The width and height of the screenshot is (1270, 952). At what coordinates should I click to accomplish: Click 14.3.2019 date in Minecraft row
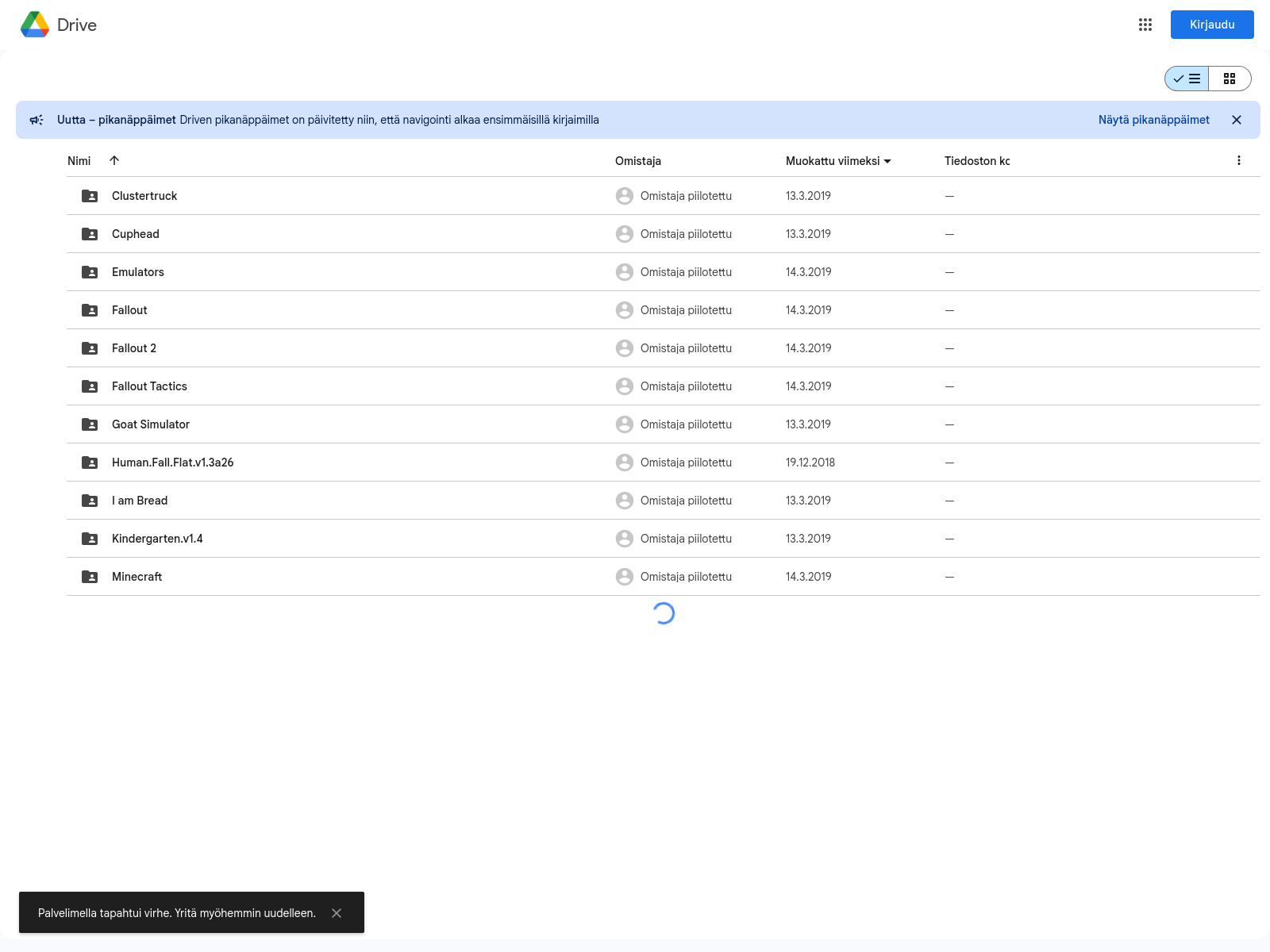809,577
